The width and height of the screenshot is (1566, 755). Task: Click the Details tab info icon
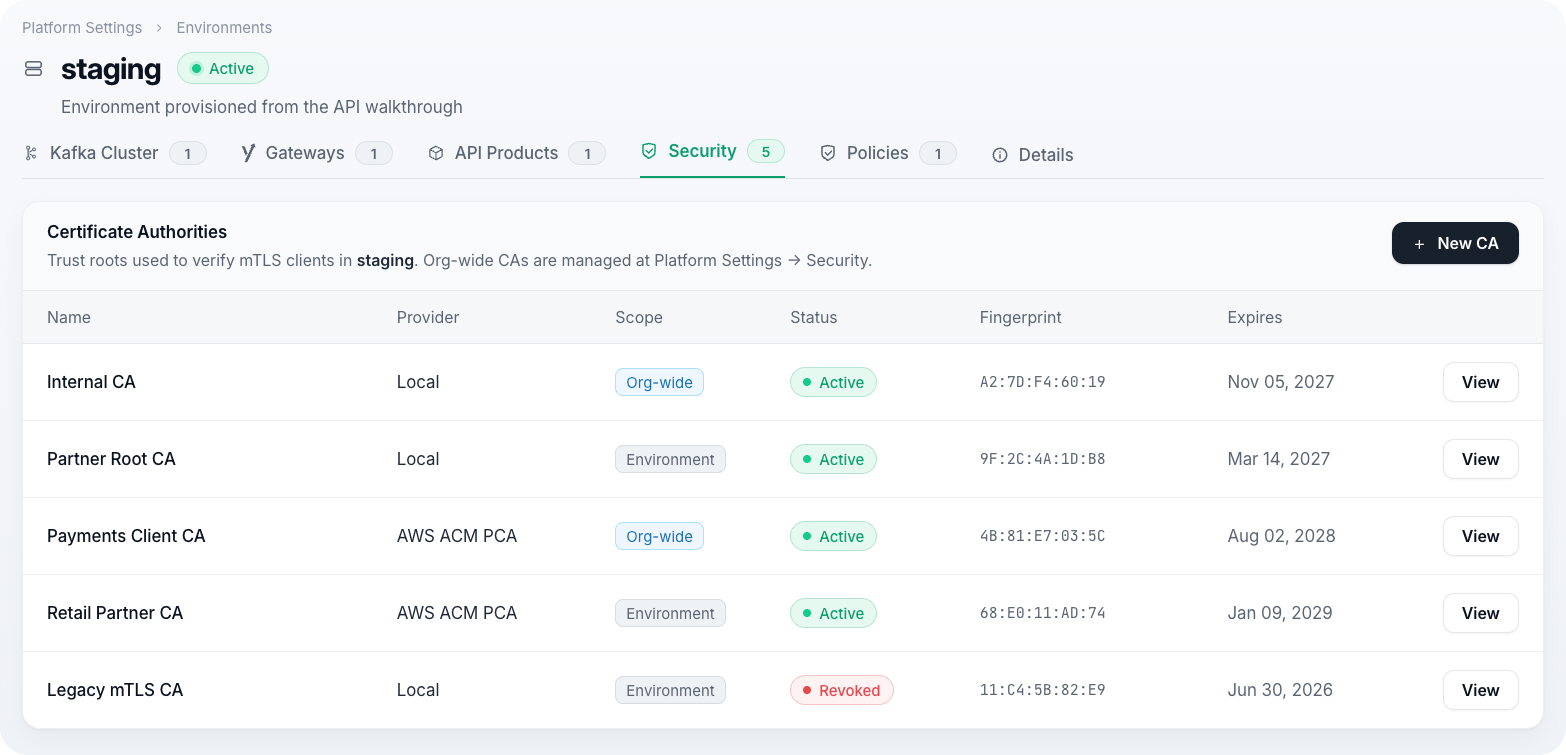(1000, 155)
